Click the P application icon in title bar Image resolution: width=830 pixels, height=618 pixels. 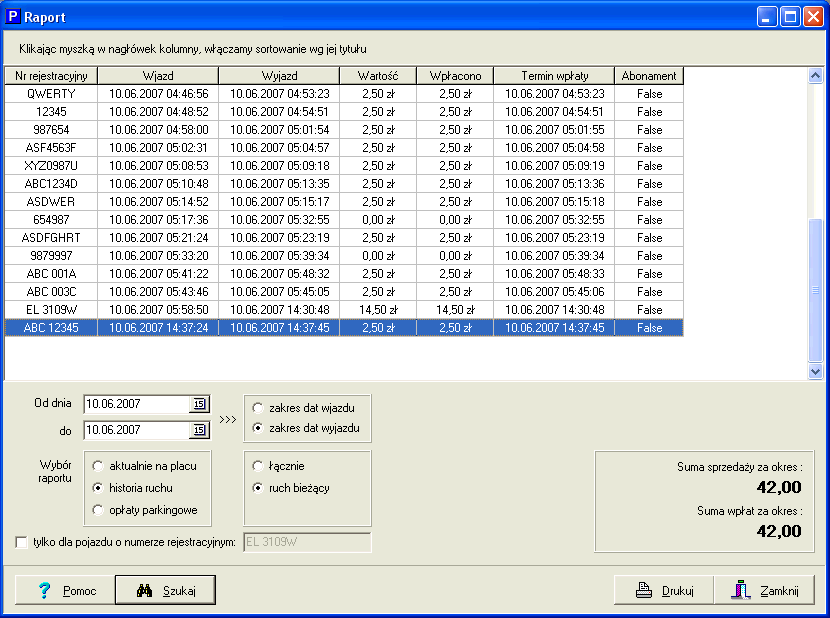pos(13,16)
